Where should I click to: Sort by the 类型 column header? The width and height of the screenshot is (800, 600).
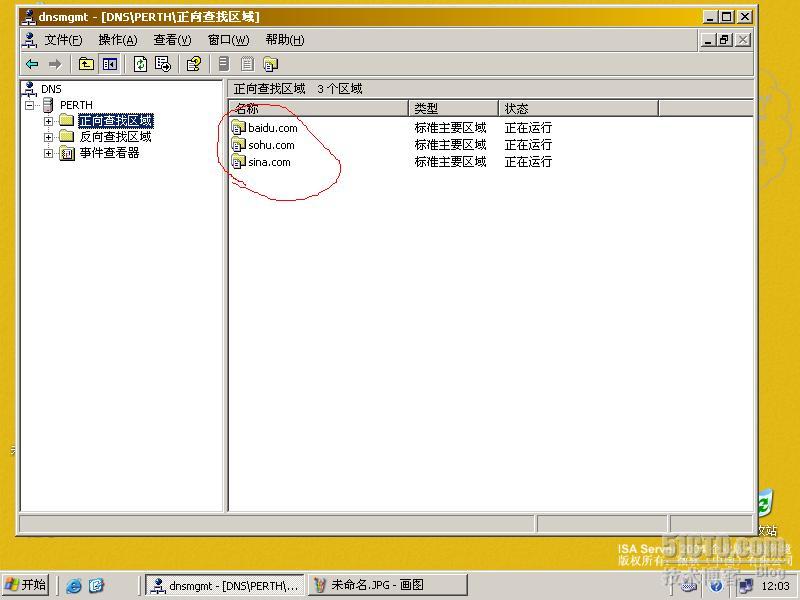pyautogui.click(x=453, y=108)
